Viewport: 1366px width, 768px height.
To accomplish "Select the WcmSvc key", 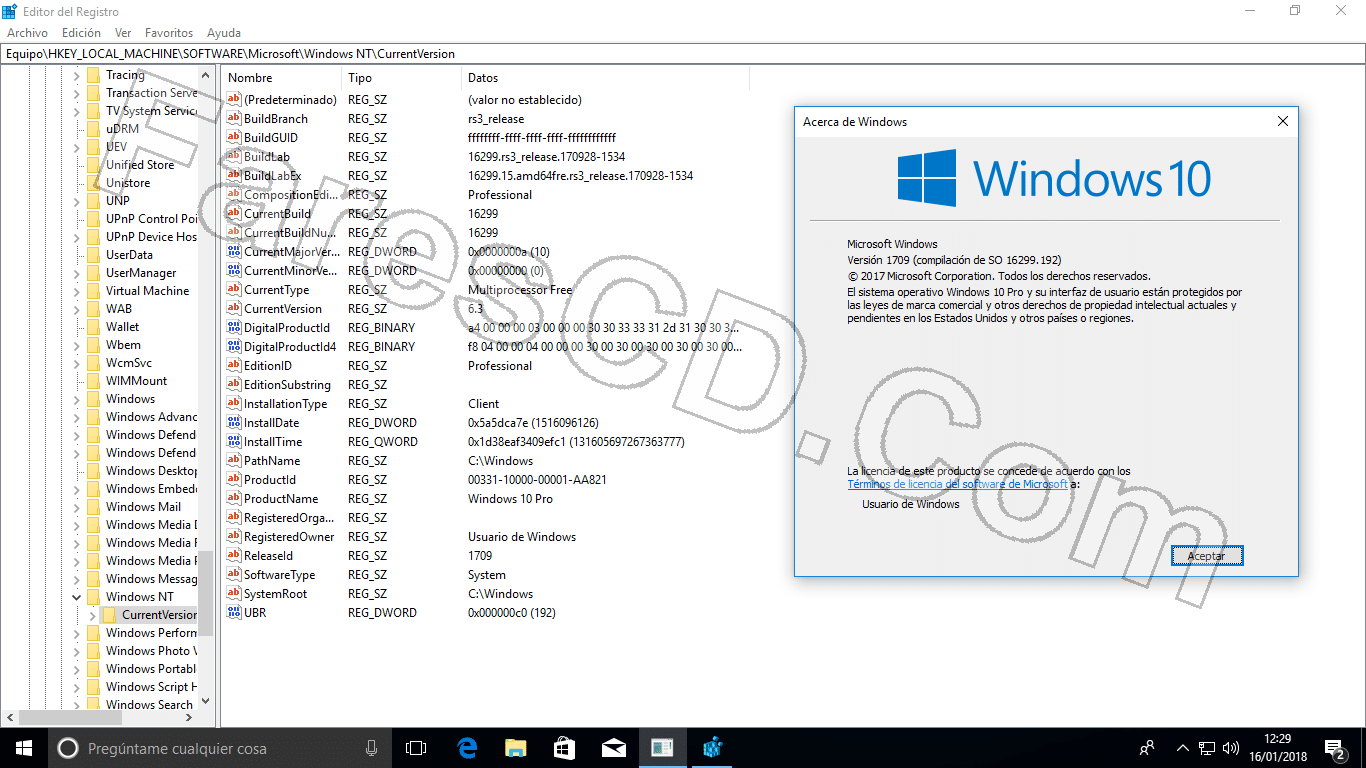I will click(129, 363).
